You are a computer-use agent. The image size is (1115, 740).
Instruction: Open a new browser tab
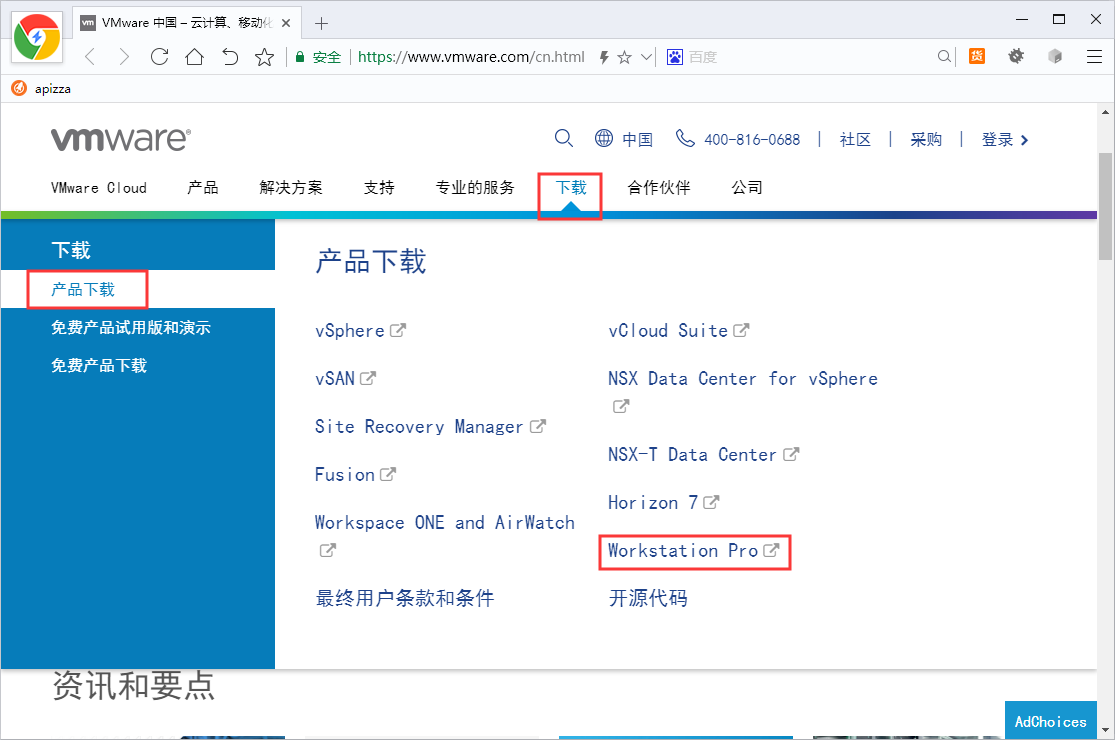tap(321, 23)
